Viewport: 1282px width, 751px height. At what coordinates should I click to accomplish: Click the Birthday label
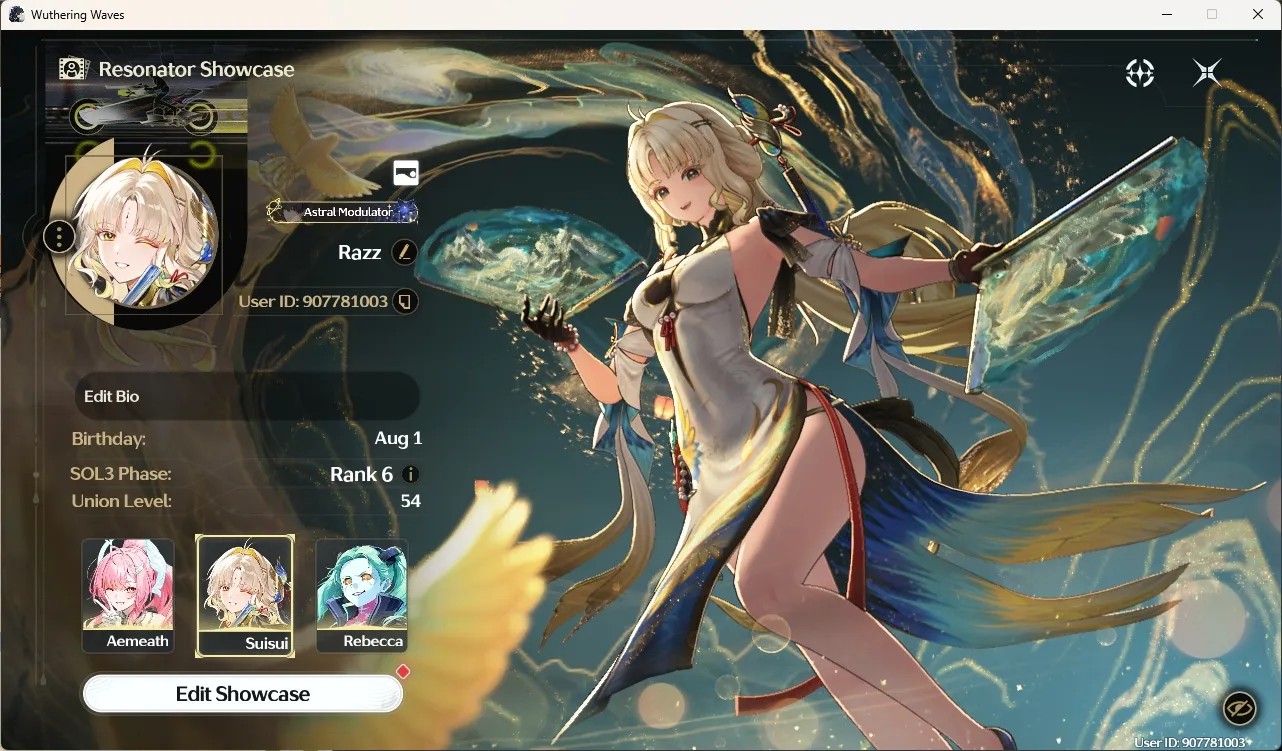(109, 439)
